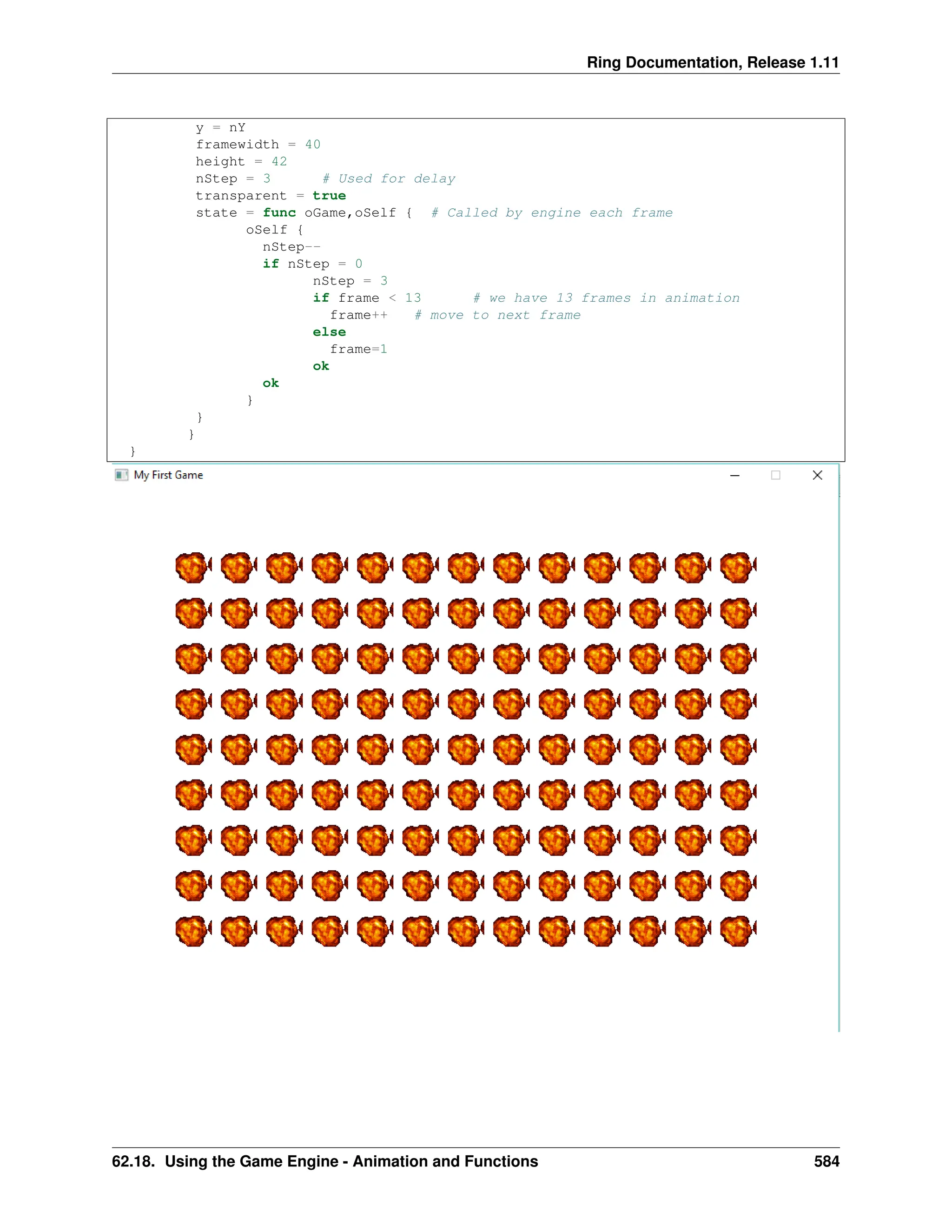Image resolution: width=952 pixels, height=1232 pixels.
Task: Click the Ring Documentation, Release 1.11 header
Action: point(712,63)
